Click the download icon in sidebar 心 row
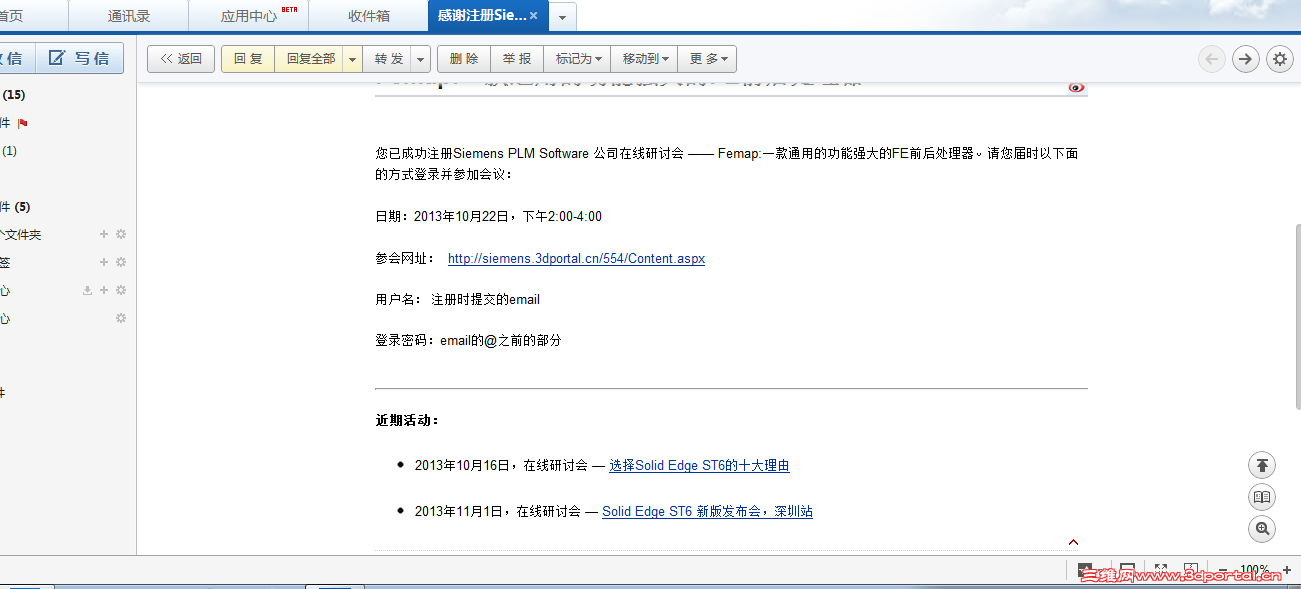 click(87, 290)
